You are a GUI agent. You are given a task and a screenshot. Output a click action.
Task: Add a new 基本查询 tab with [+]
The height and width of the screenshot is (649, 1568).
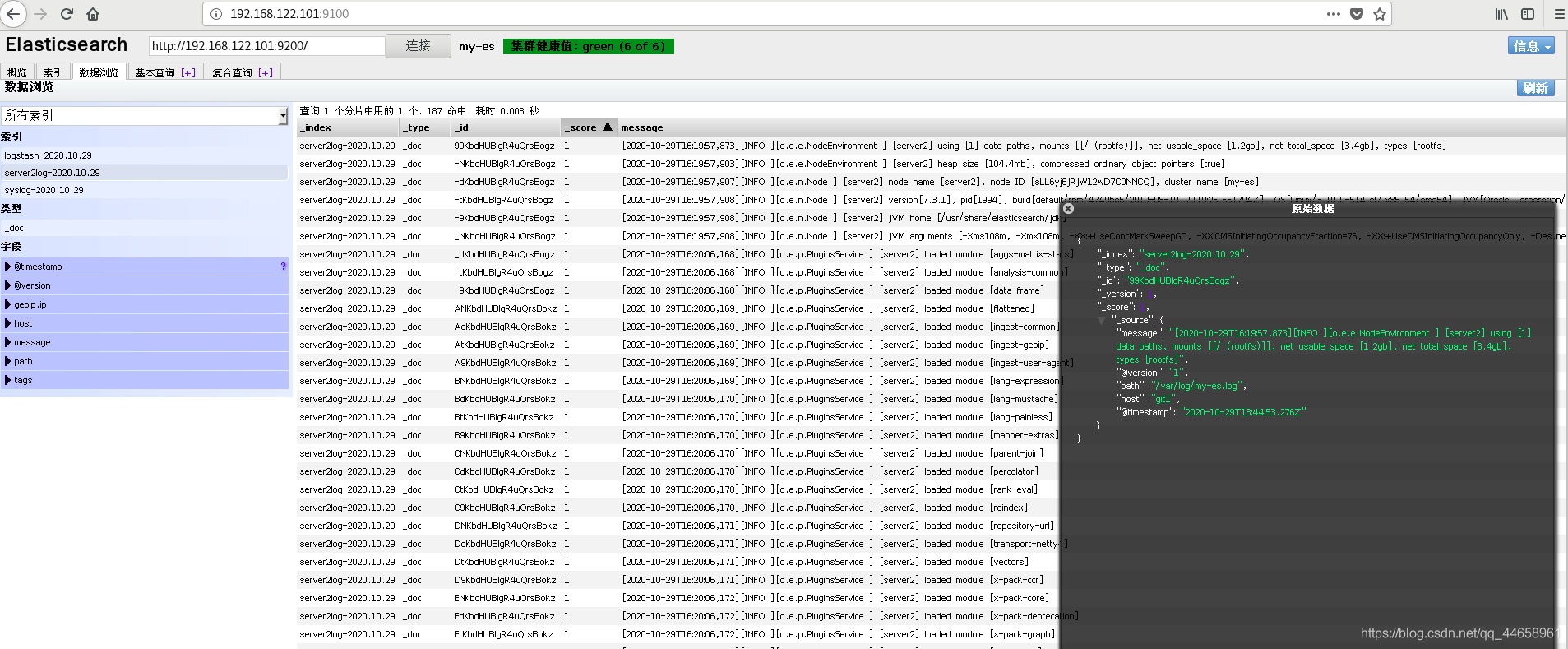pos(188,73)
